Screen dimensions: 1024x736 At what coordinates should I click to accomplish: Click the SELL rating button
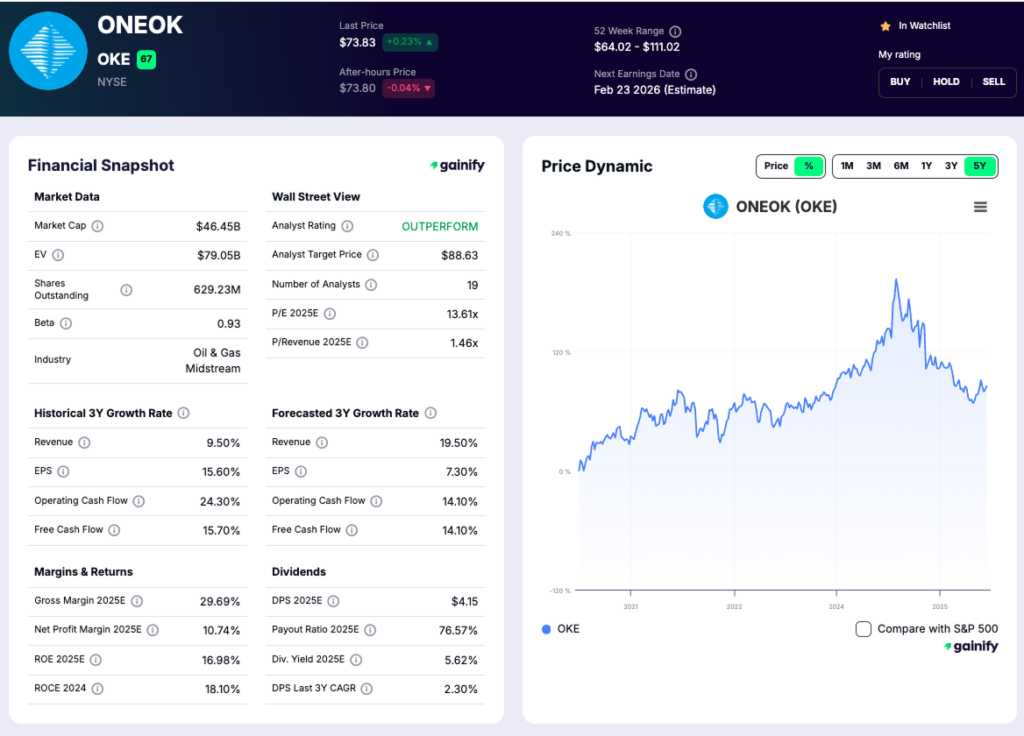coord(993,82)
